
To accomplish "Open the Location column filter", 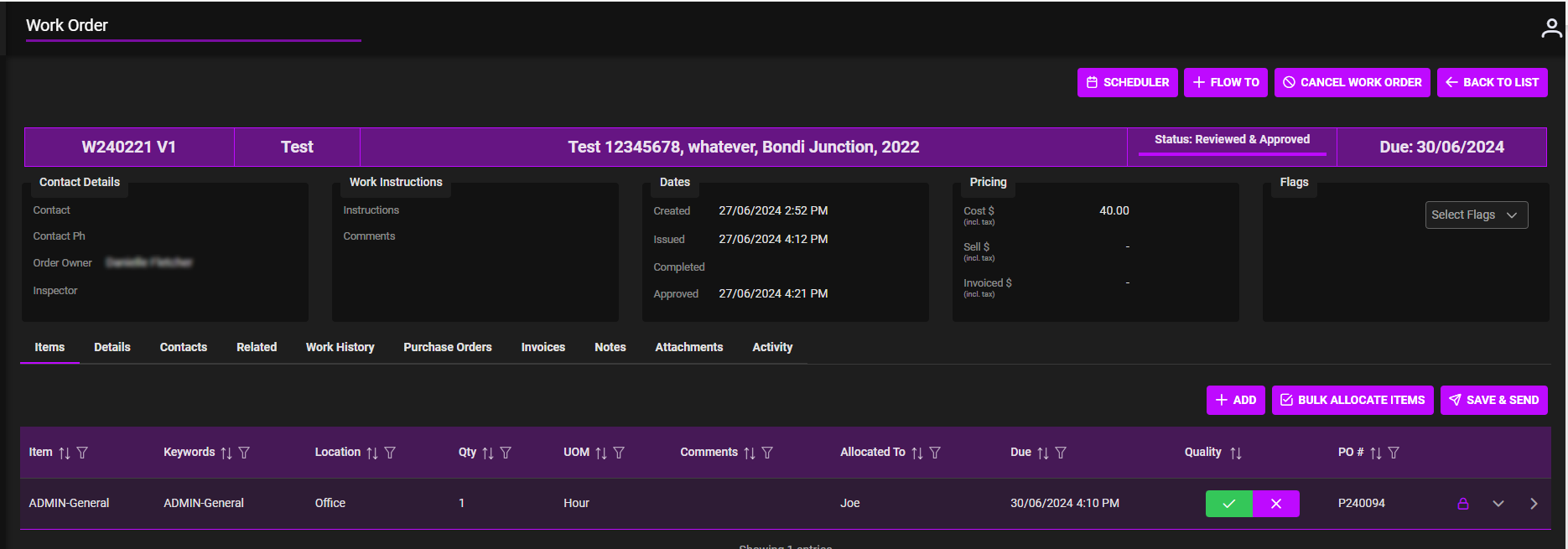I will click(390, 453).
